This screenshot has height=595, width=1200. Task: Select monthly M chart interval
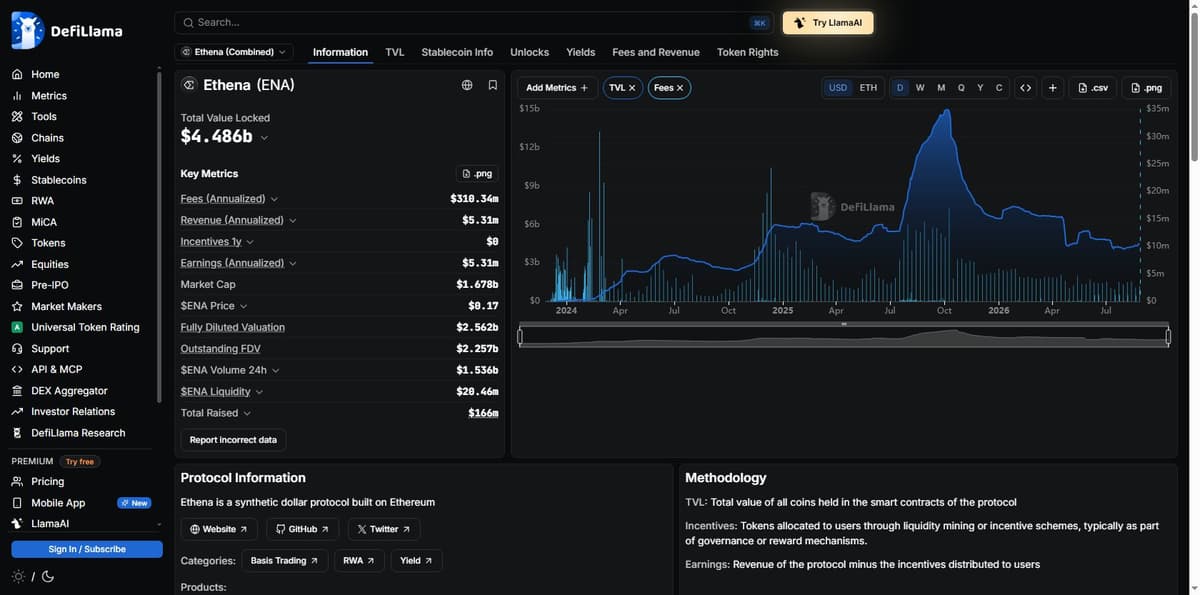pos(941,88)
